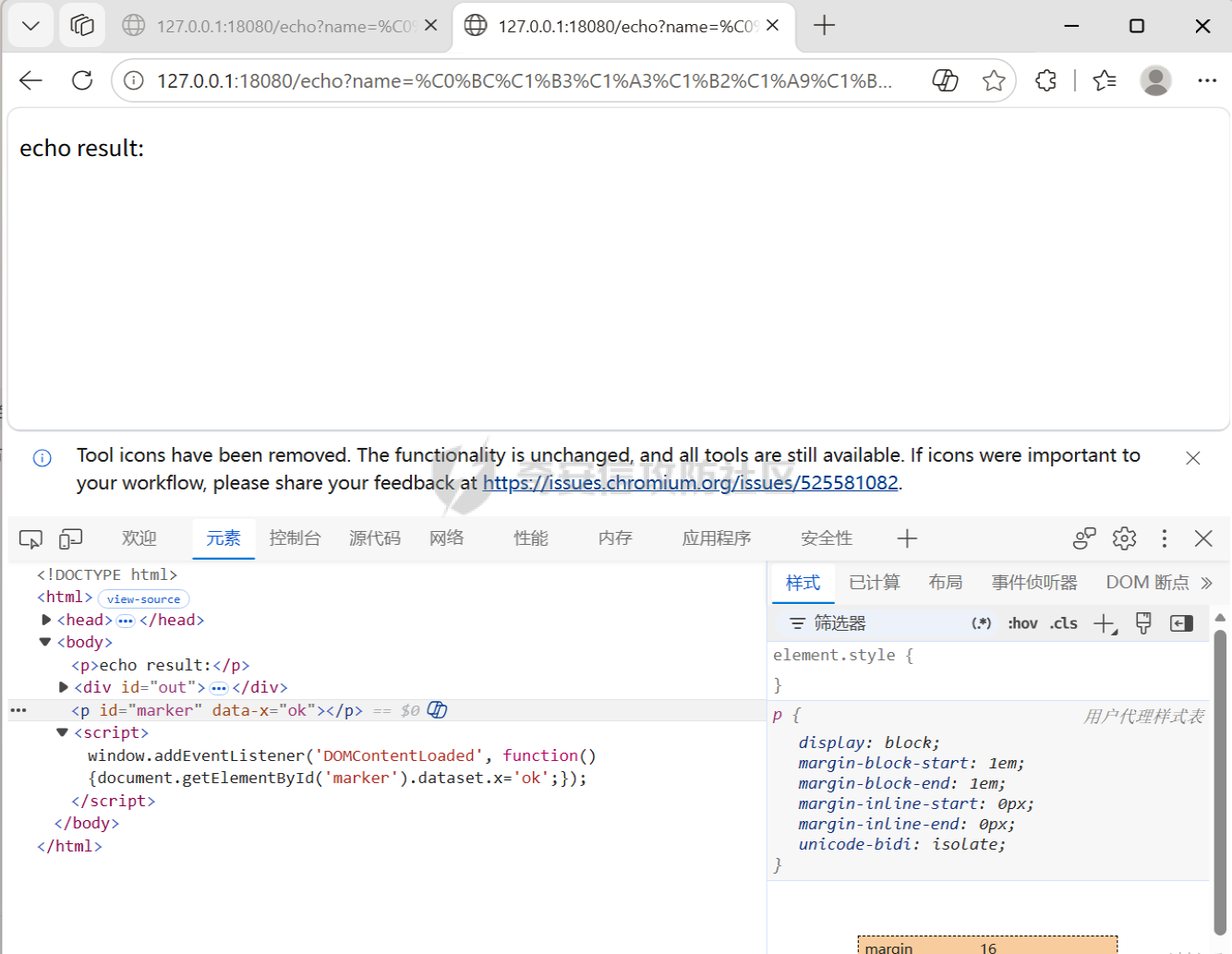
Task: Select the script addEventListener code line
Action: [x=342, y=767]
